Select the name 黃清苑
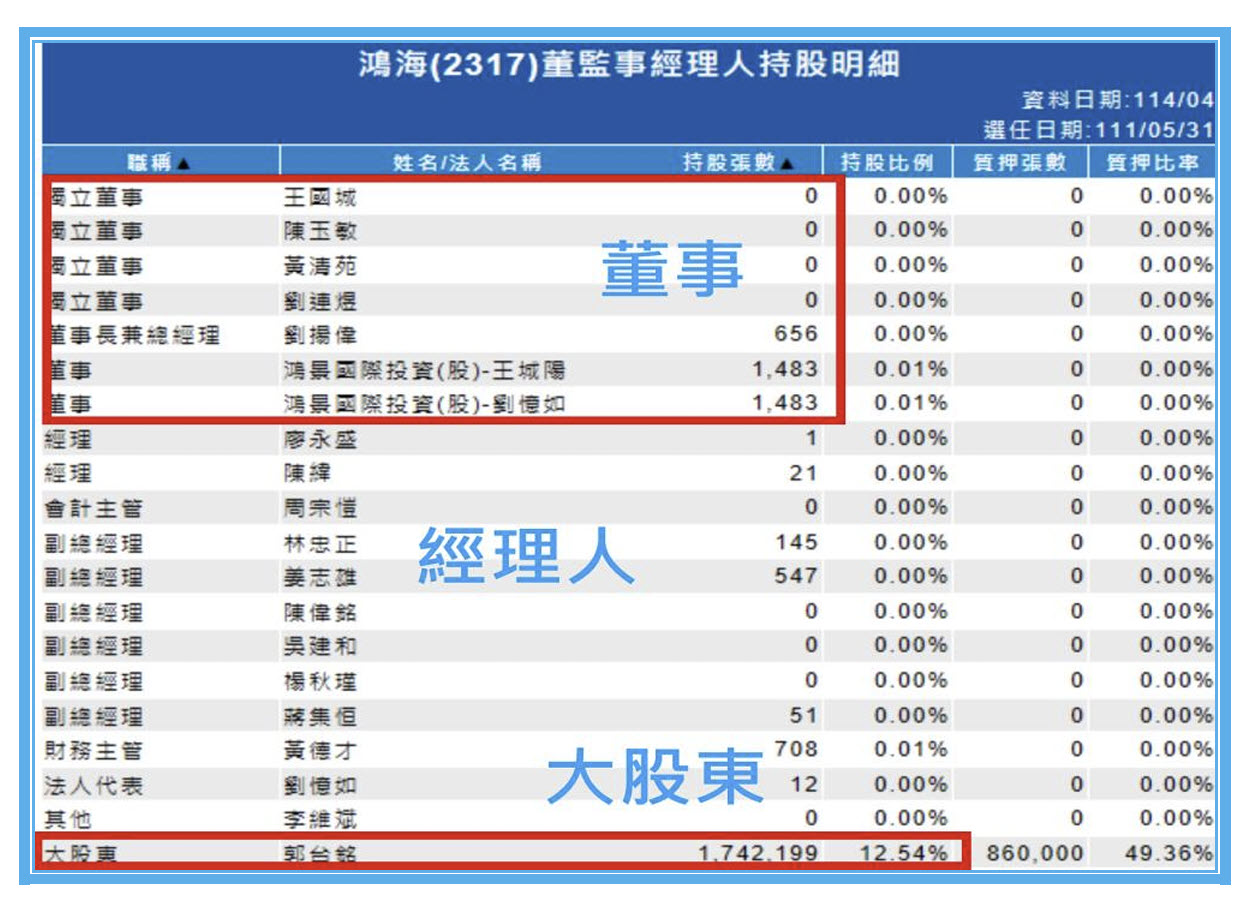The width and height of the screenshot is (1254, 897). (x=320, y=266)
